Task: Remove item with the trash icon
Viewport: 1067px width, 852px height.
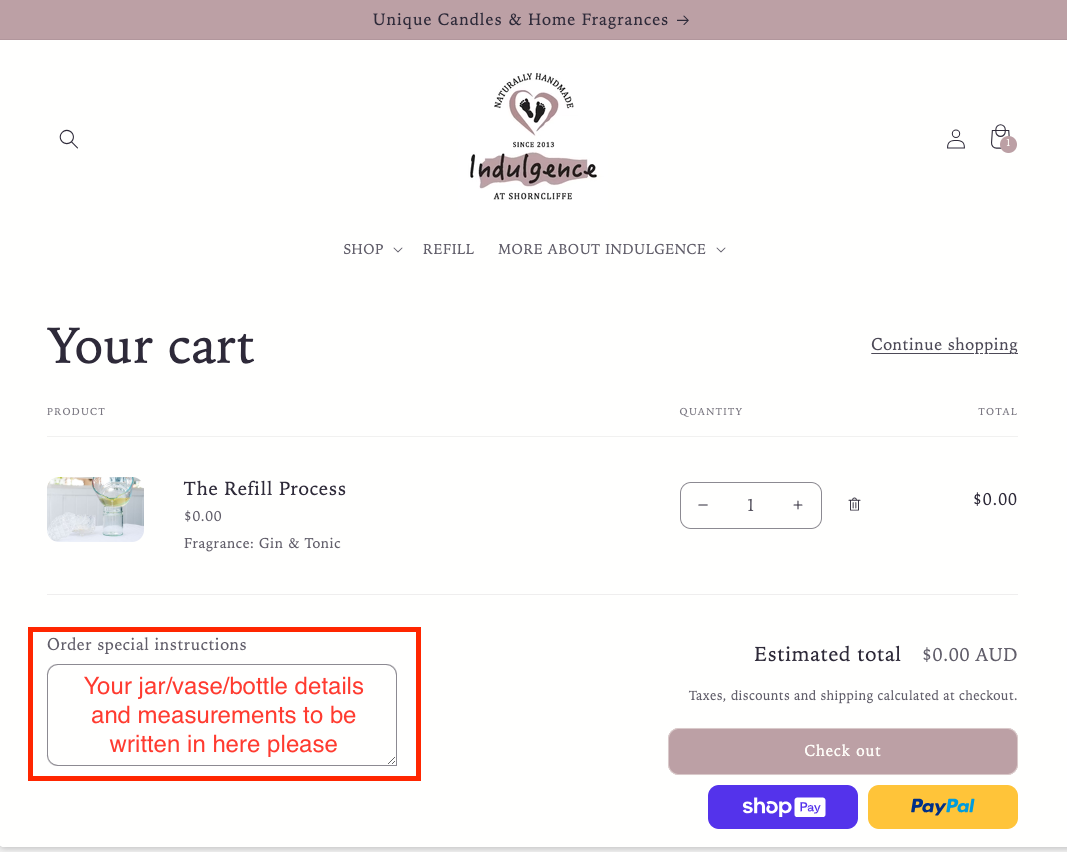Action: (x=854, y=505)
